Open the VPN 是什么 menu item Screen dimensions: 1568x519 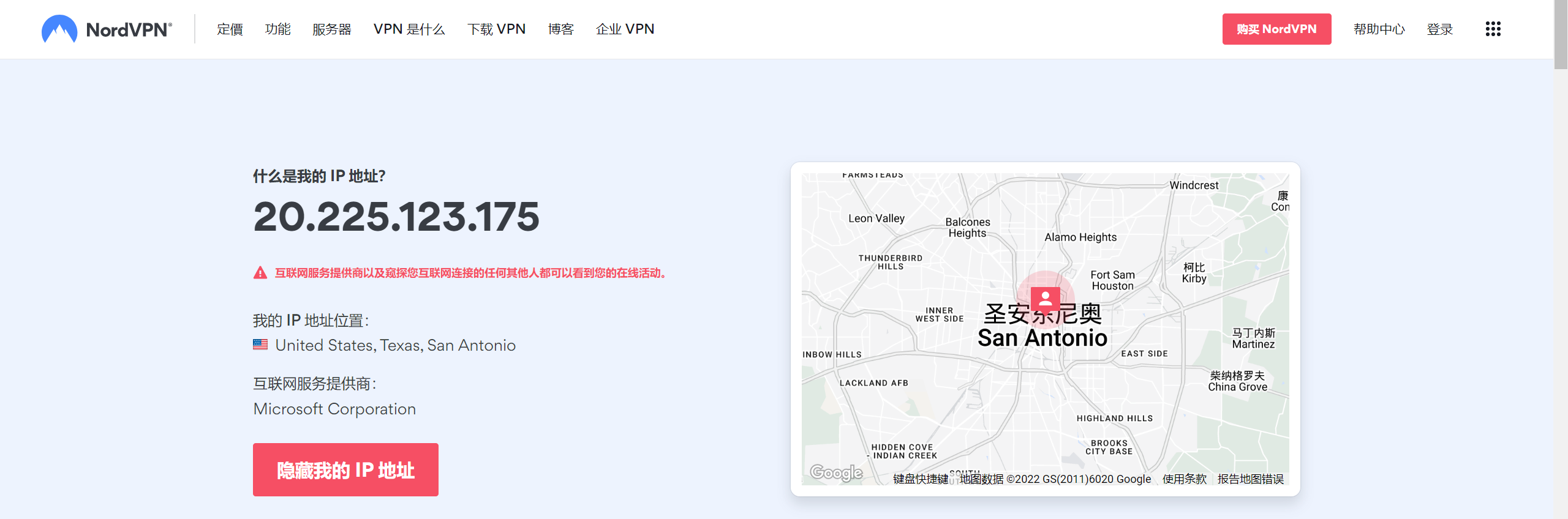point(409,29)
